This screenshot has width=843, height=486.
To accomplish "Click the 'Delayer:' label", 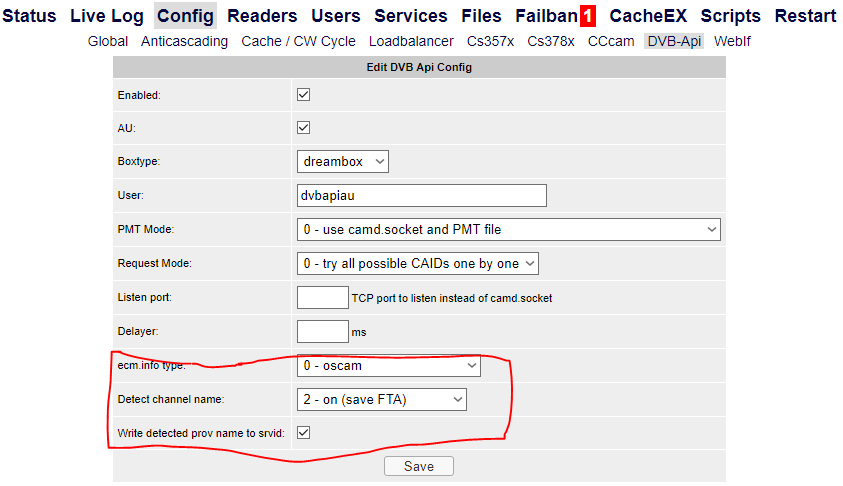I will 138,331.
